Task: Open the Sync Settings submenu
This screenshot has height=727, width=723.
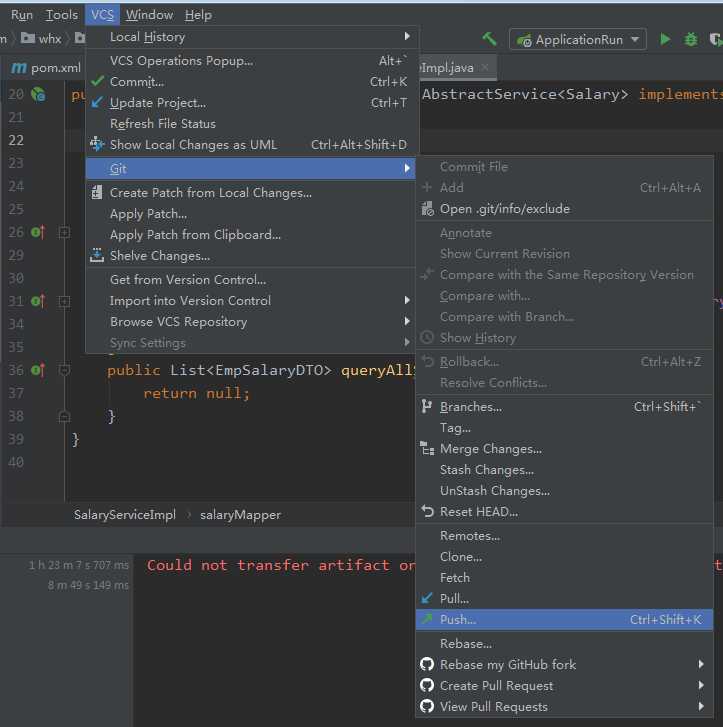Action: (x=252, y=343)
